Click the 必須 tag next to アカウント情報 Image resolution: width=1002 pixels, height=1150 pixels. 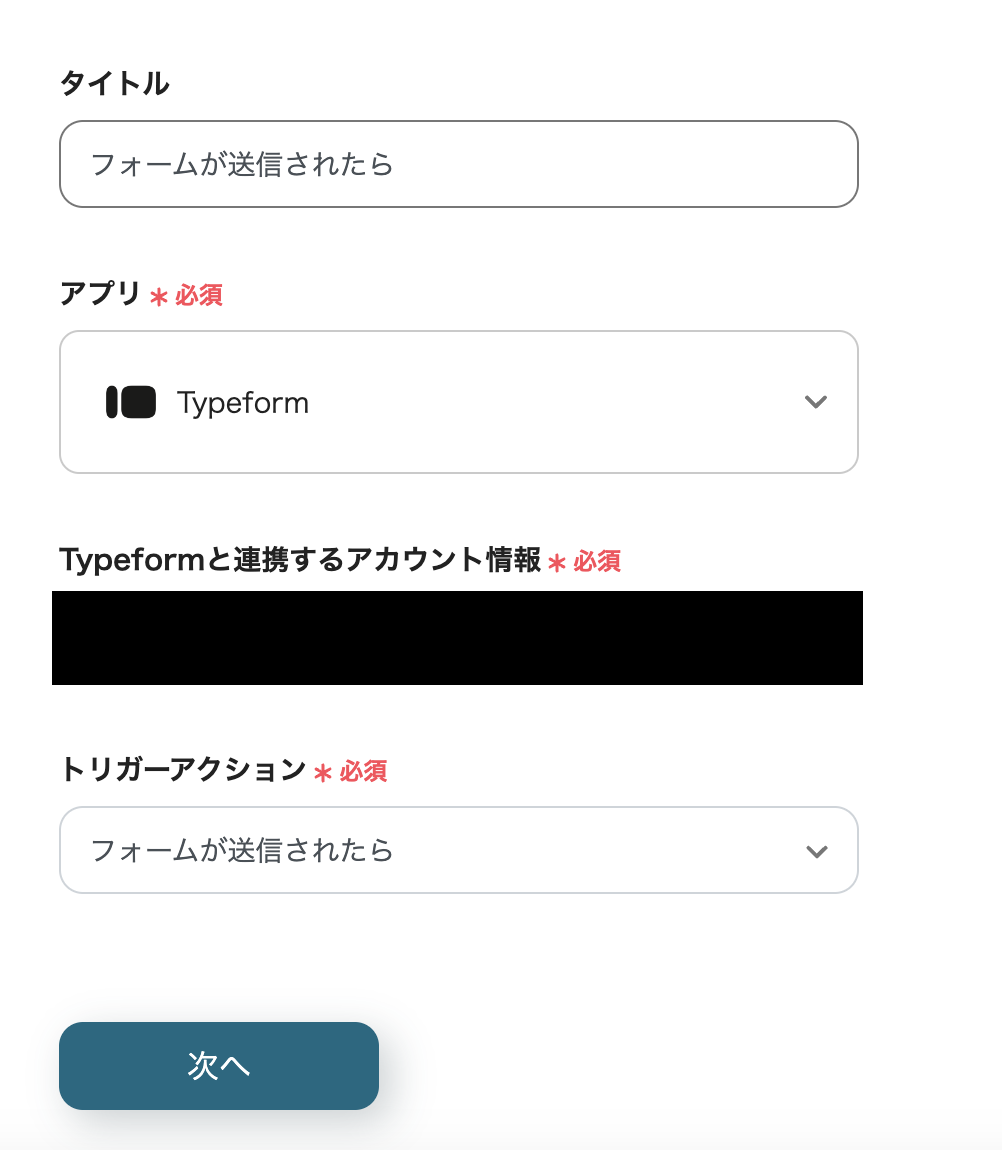pos(597,562)
